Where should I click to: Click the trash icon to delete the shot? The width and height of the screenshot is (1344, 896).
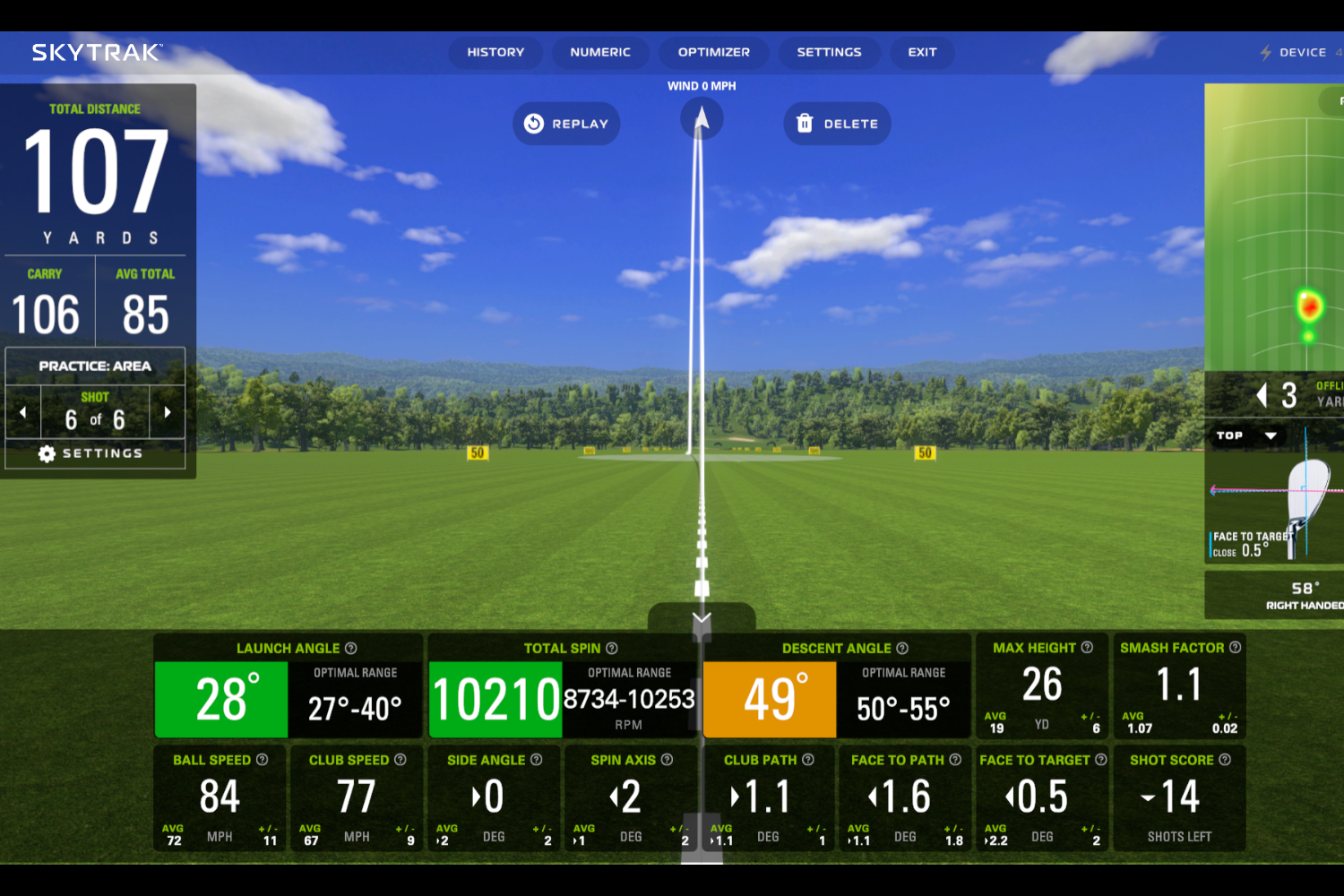(x=806, y=123)
